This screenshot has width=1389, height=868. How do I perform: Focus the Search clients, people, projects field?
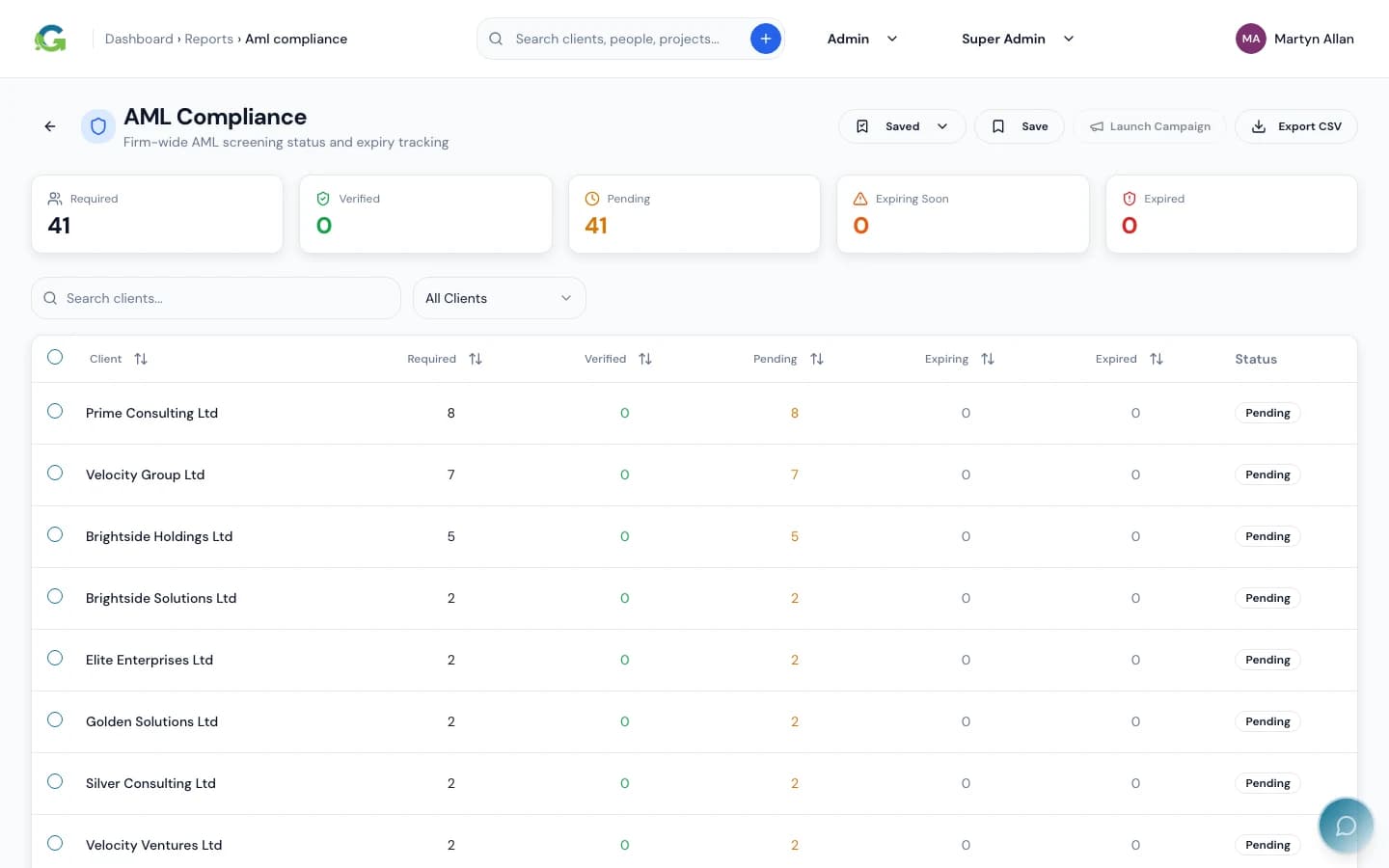(631, 39)
